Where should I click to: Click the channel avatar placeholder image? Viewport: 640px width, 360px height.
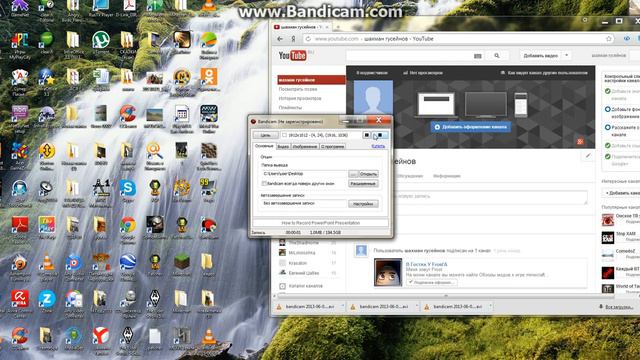coord(373,97)
